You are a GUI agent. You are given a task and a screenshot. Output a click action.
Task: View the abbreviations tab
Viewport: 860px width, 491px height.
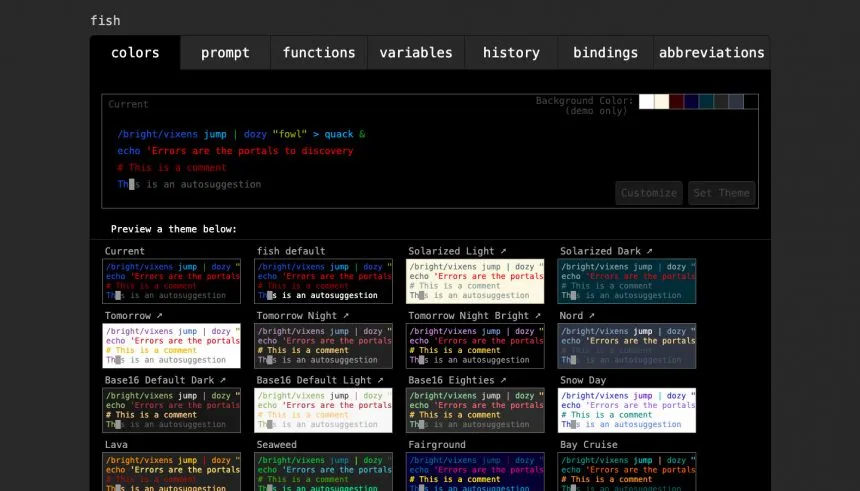point(711,53)
